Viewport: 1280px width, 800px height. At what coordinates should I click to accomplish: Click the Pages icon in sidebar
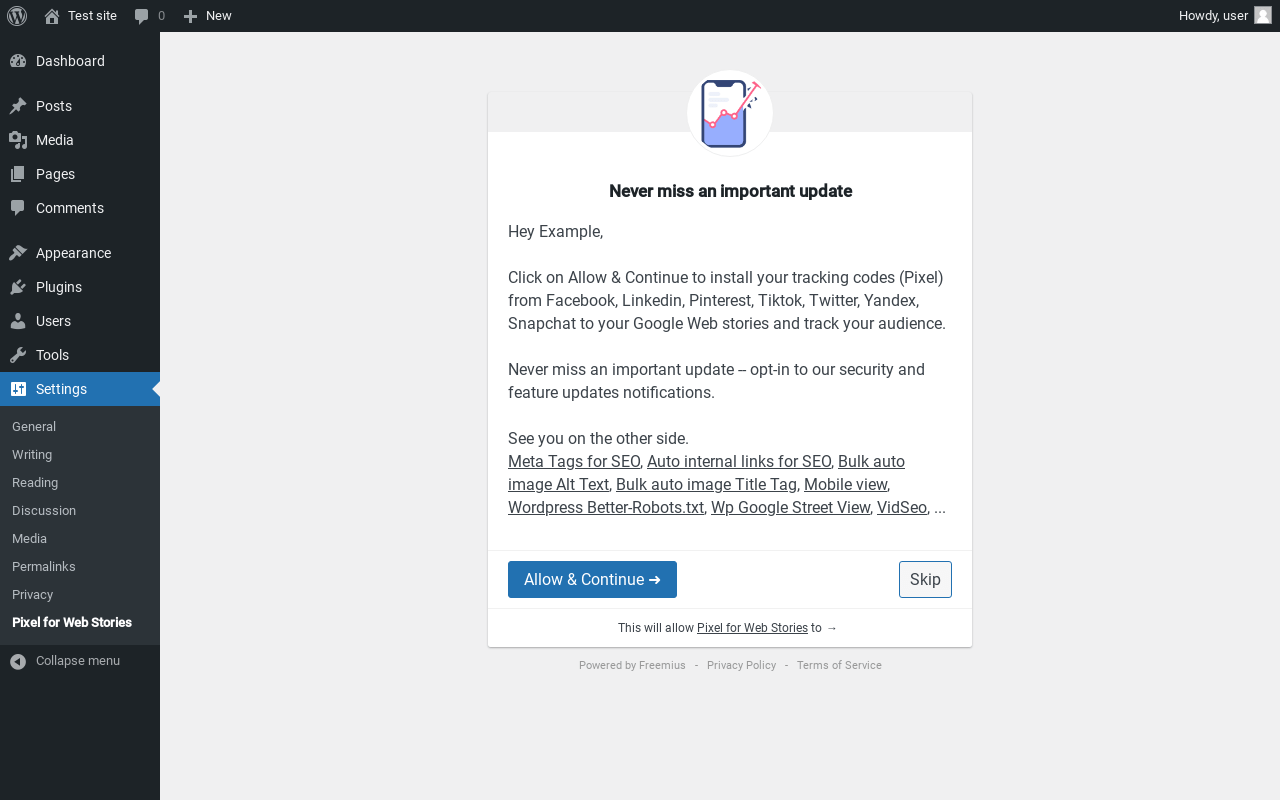pos(18,174)
